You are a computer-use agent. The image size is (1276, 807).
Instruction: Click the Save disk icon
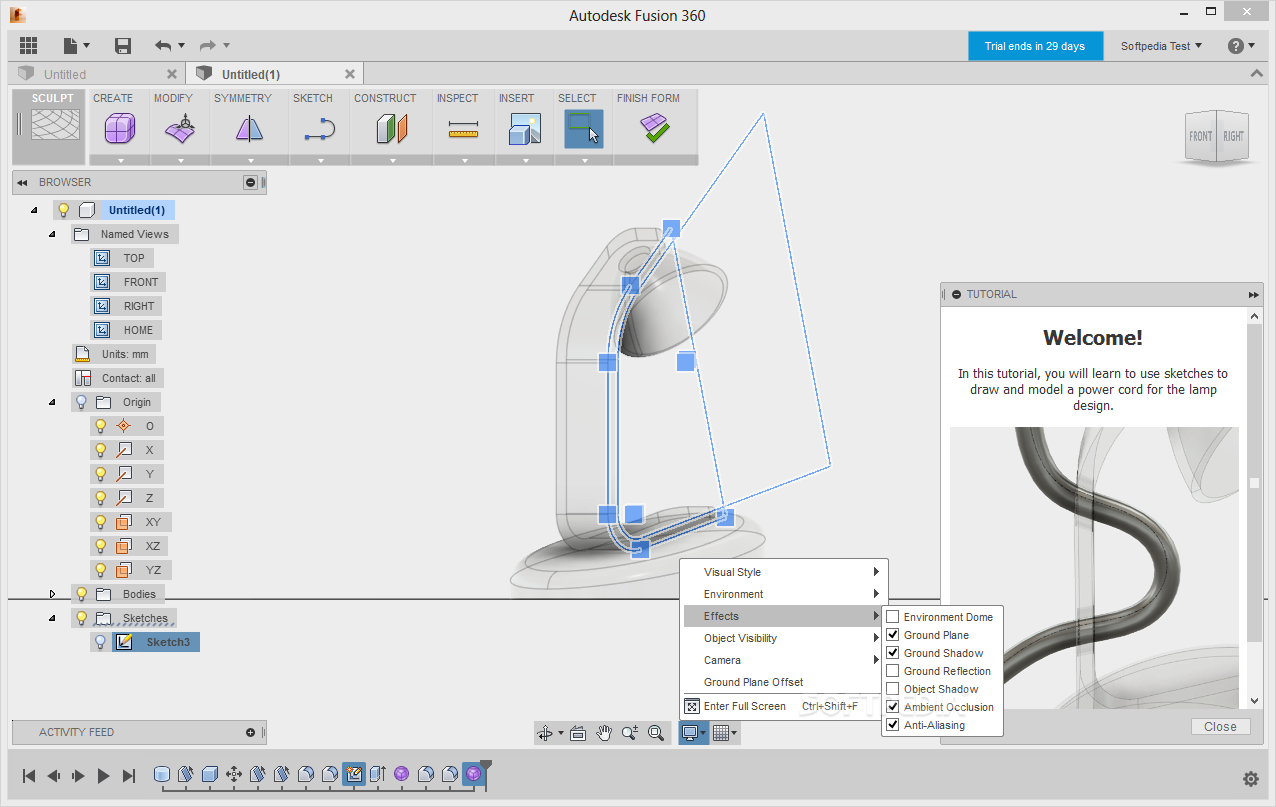coord(123,46)
